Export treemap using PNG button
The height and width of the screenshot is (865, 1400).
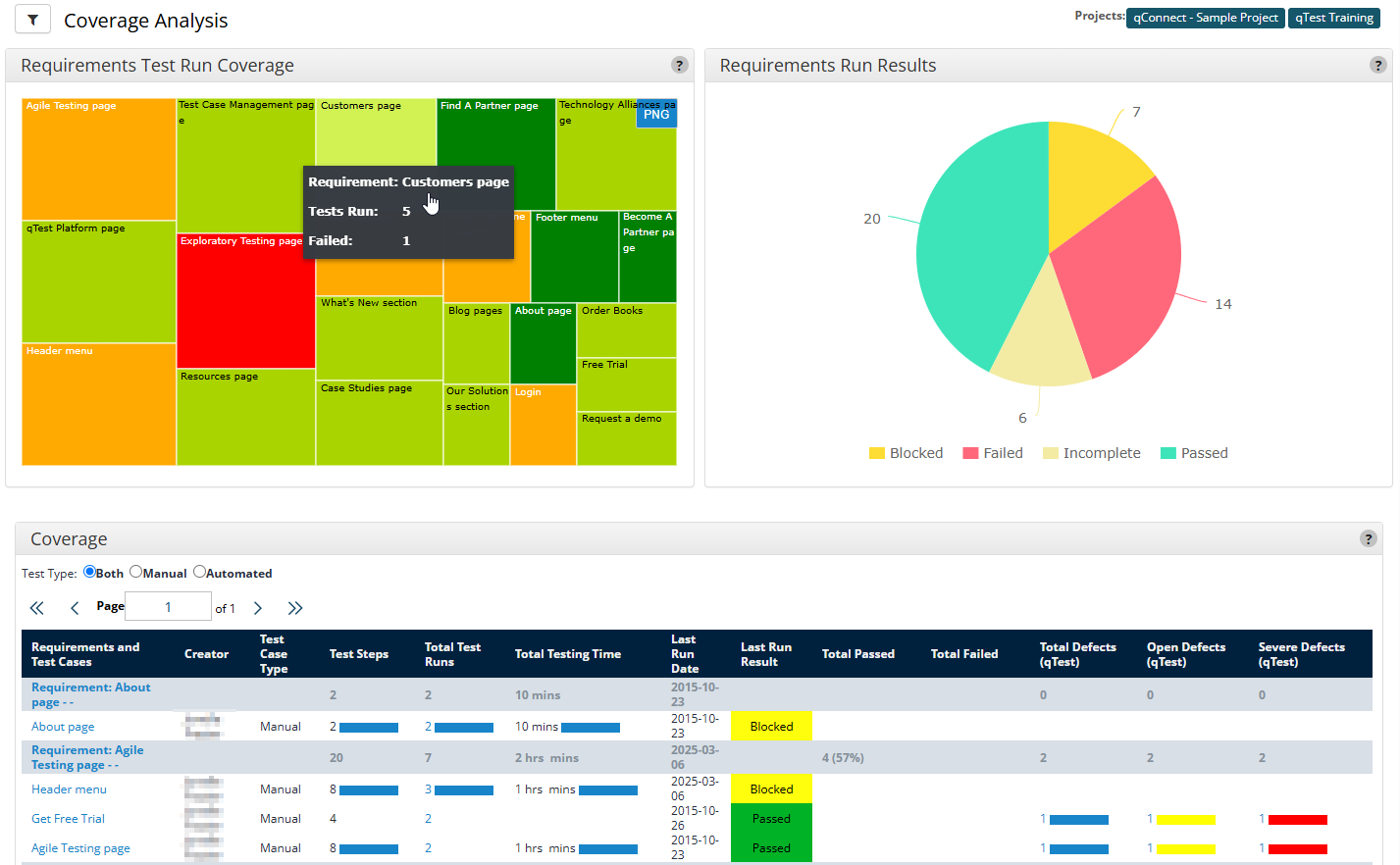coord(656,115)
